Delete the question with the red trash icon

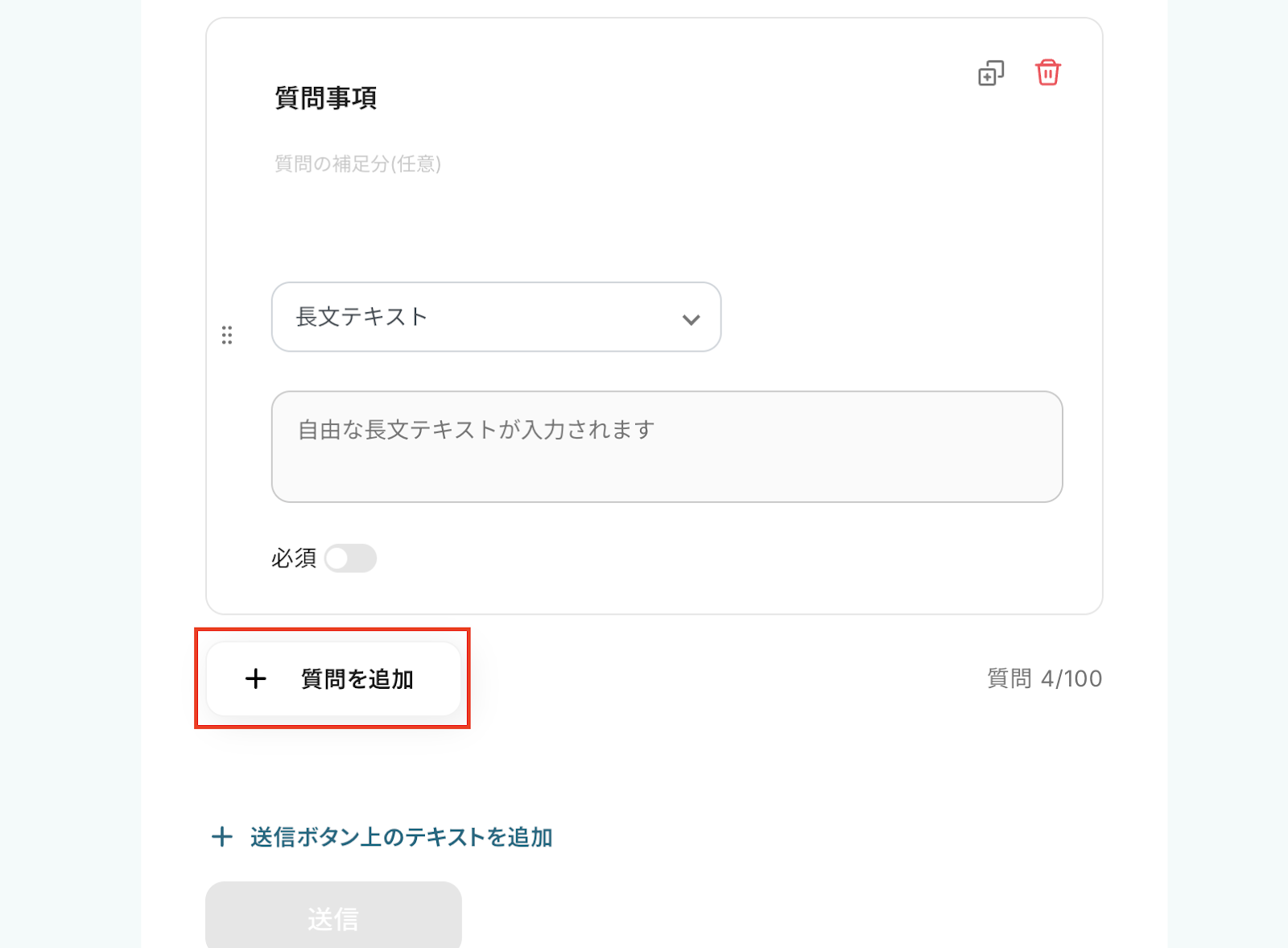(x=1047, y=72)
